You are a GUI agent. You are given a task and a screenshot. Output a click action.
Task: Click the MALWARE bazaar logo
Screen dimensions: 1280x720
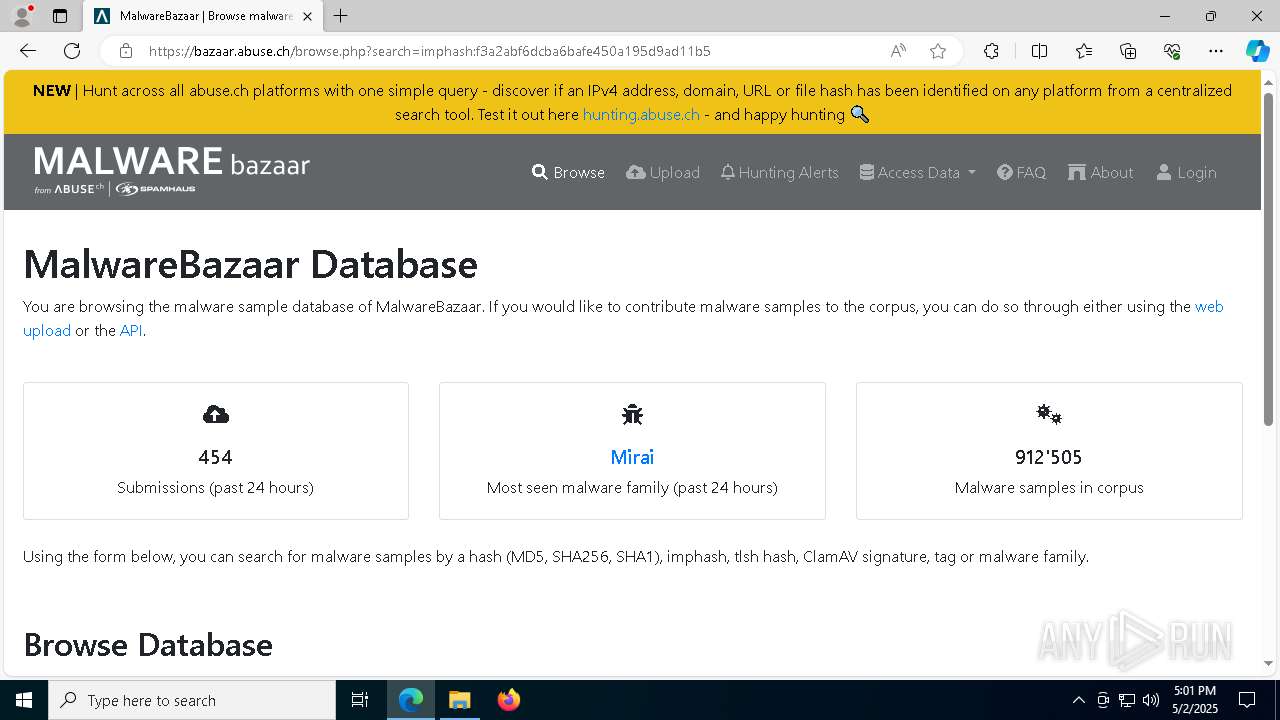tap(172, 170)
